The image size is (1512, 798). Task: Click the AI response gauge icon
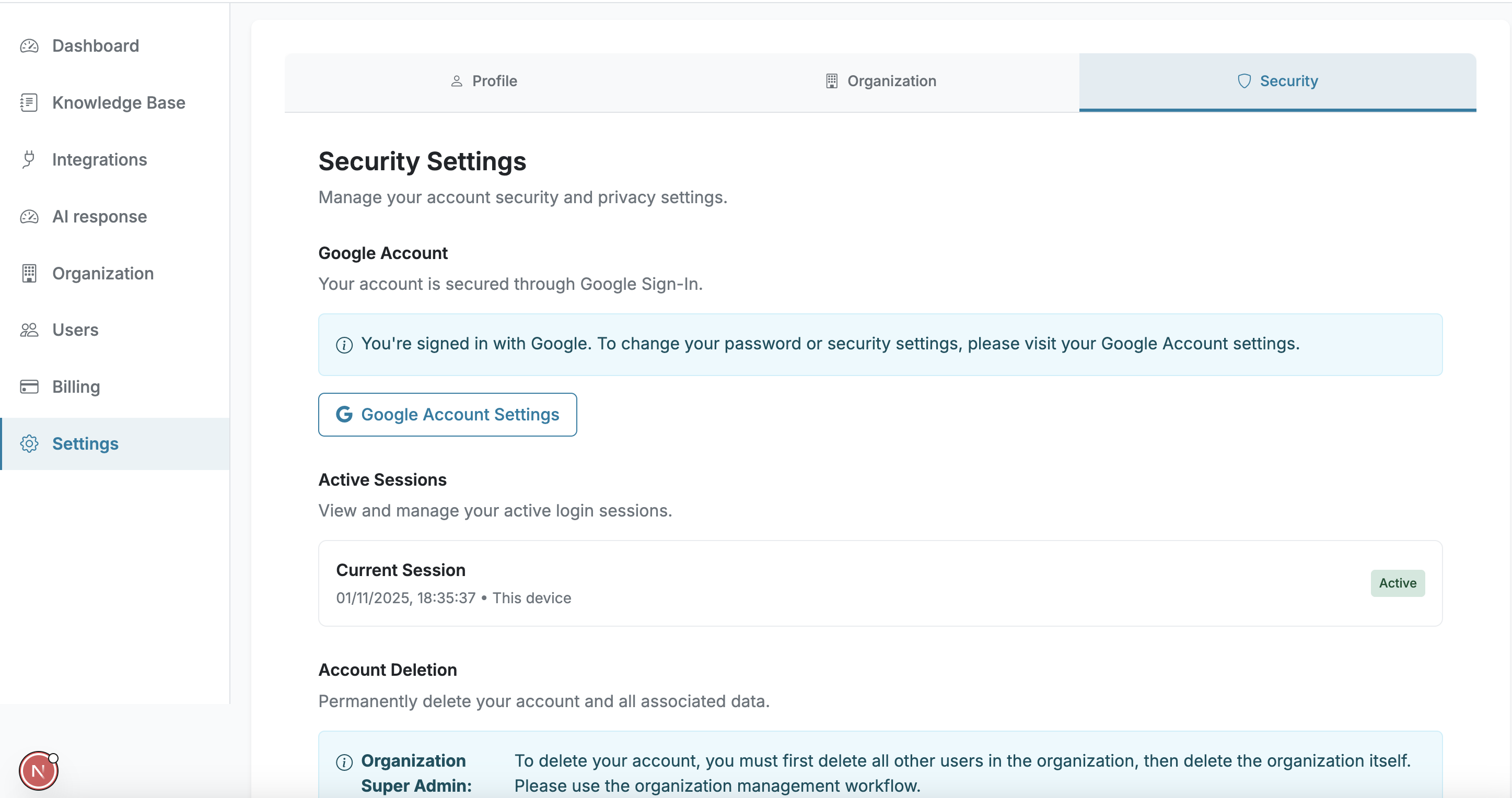[29, 217]
